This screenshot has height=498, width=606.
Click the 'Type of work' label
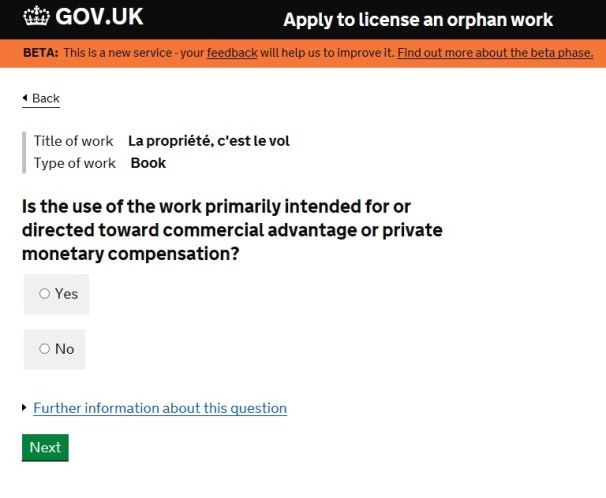75,163
